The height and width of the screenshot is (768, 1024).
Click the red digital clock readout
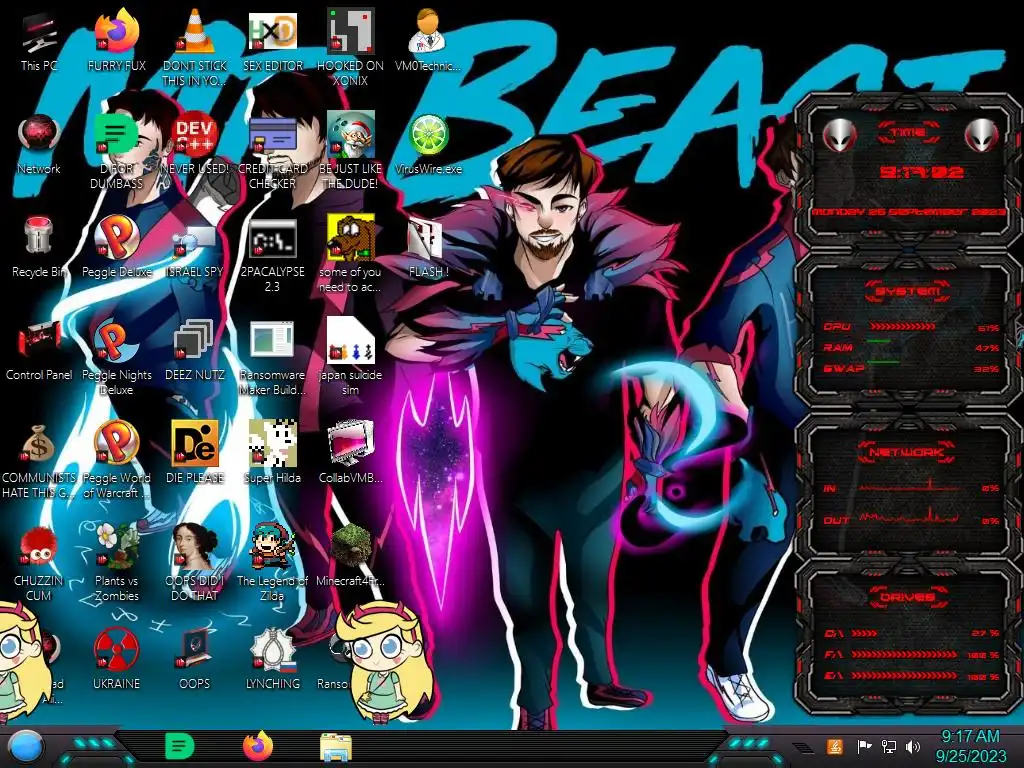921,173
